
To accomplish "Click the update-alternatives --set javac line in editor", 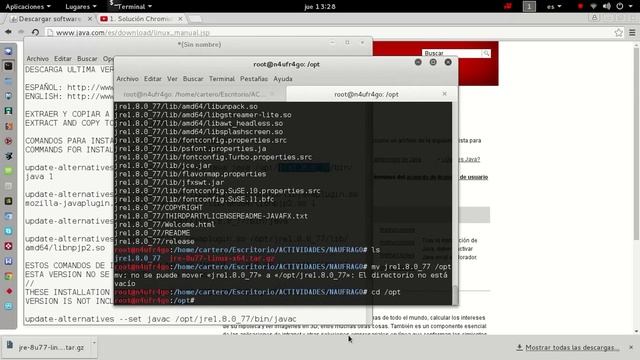I will point(160,319).
